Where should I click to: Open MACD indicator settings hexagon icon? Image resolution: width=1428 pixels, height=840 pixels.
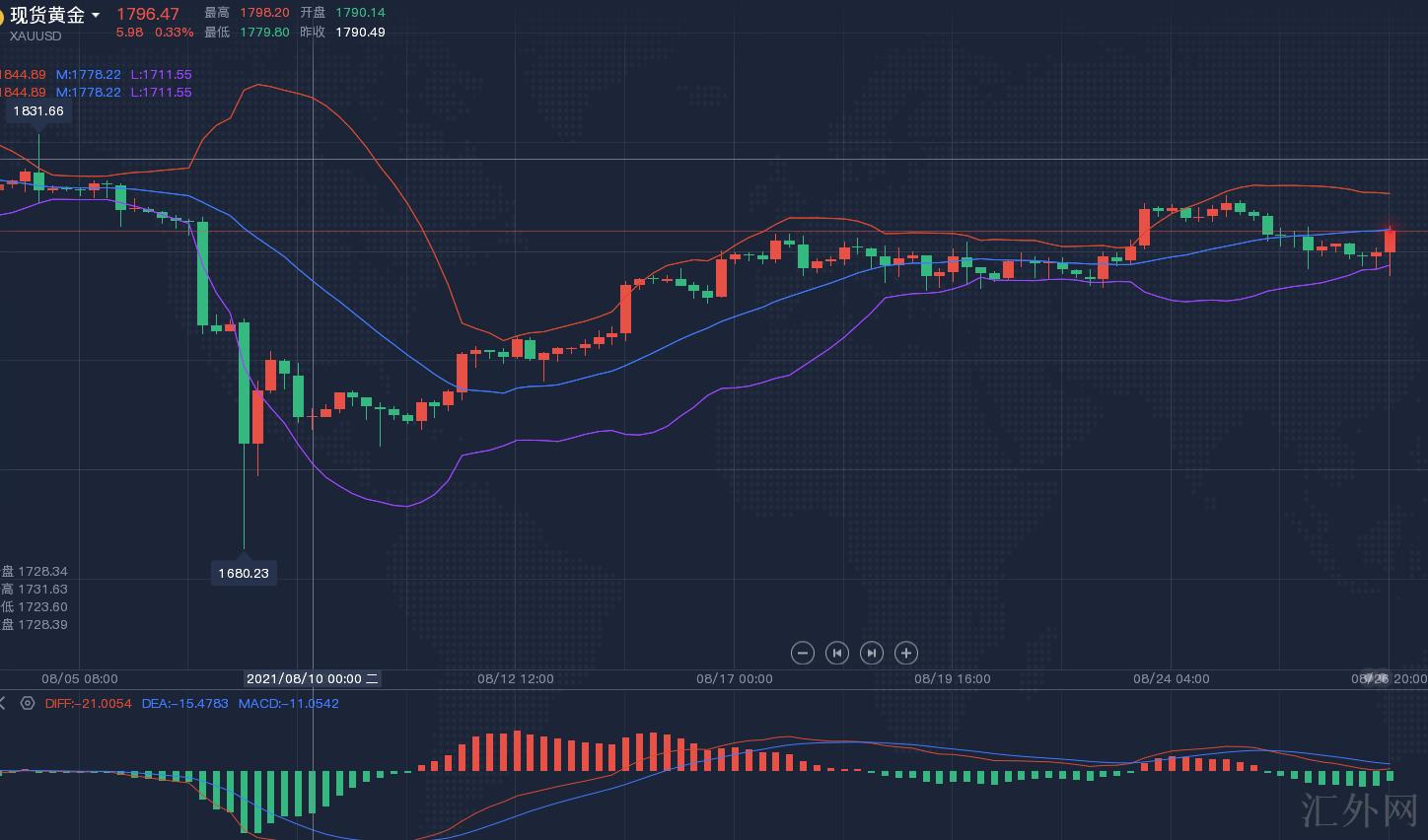tap(27, 703)
